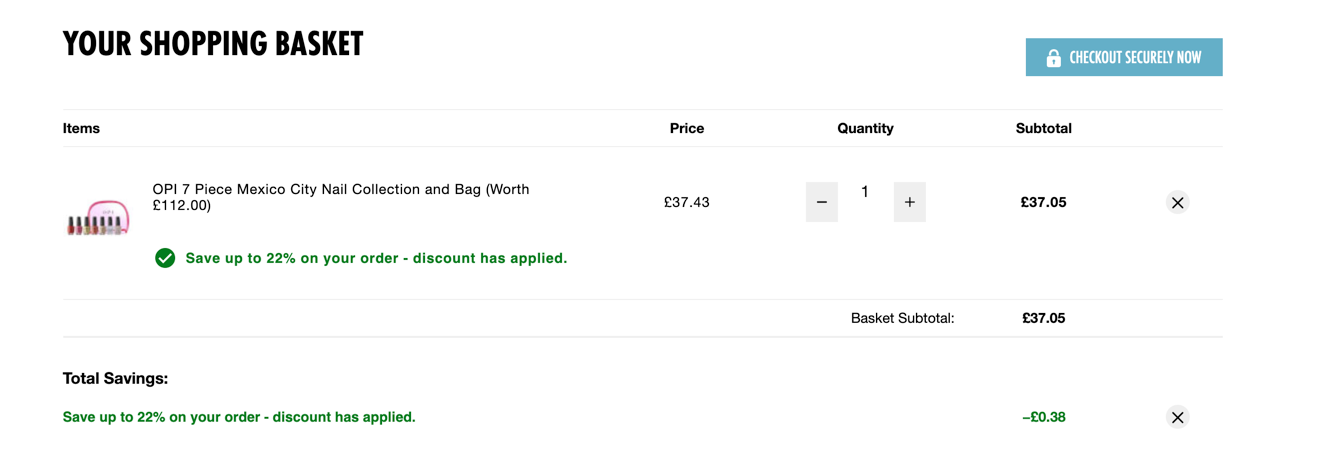This screenshot has width=1336, height=450.
Task: Click the Checkout Securely Now button
Action: (x=1123, y=57)
